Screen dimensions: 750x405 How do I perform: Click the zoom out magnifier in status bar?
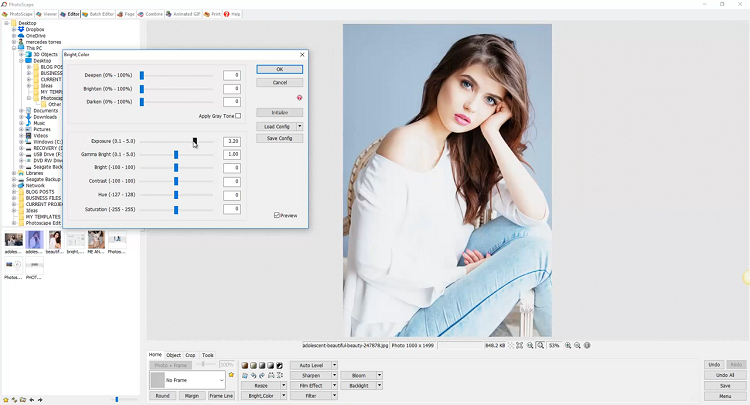point(578,345)
